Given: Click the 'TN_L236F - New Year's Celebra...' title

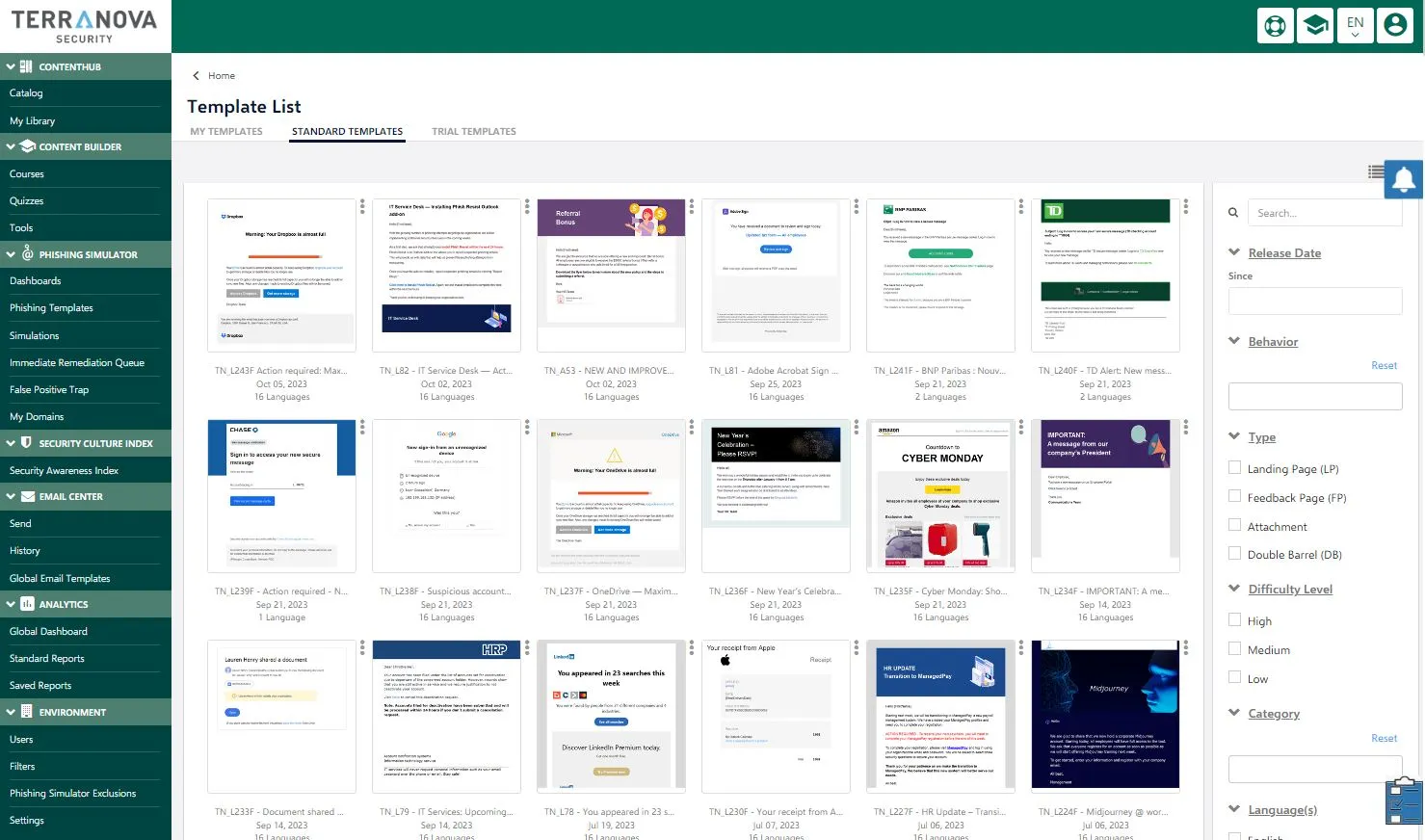Looking at the screenshot, I should click(x=776, y=591).
